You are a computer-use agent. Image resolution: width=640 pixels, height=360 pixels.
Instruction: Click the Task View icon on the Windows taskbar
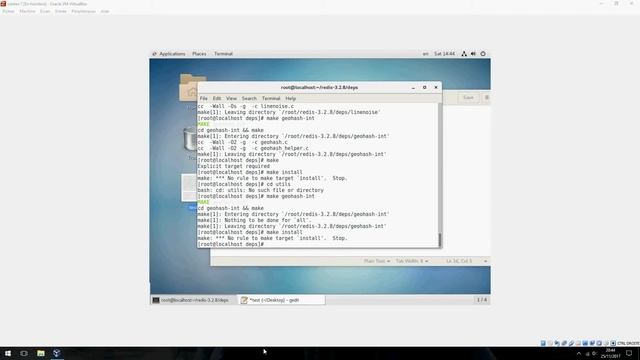pos(24,353)
